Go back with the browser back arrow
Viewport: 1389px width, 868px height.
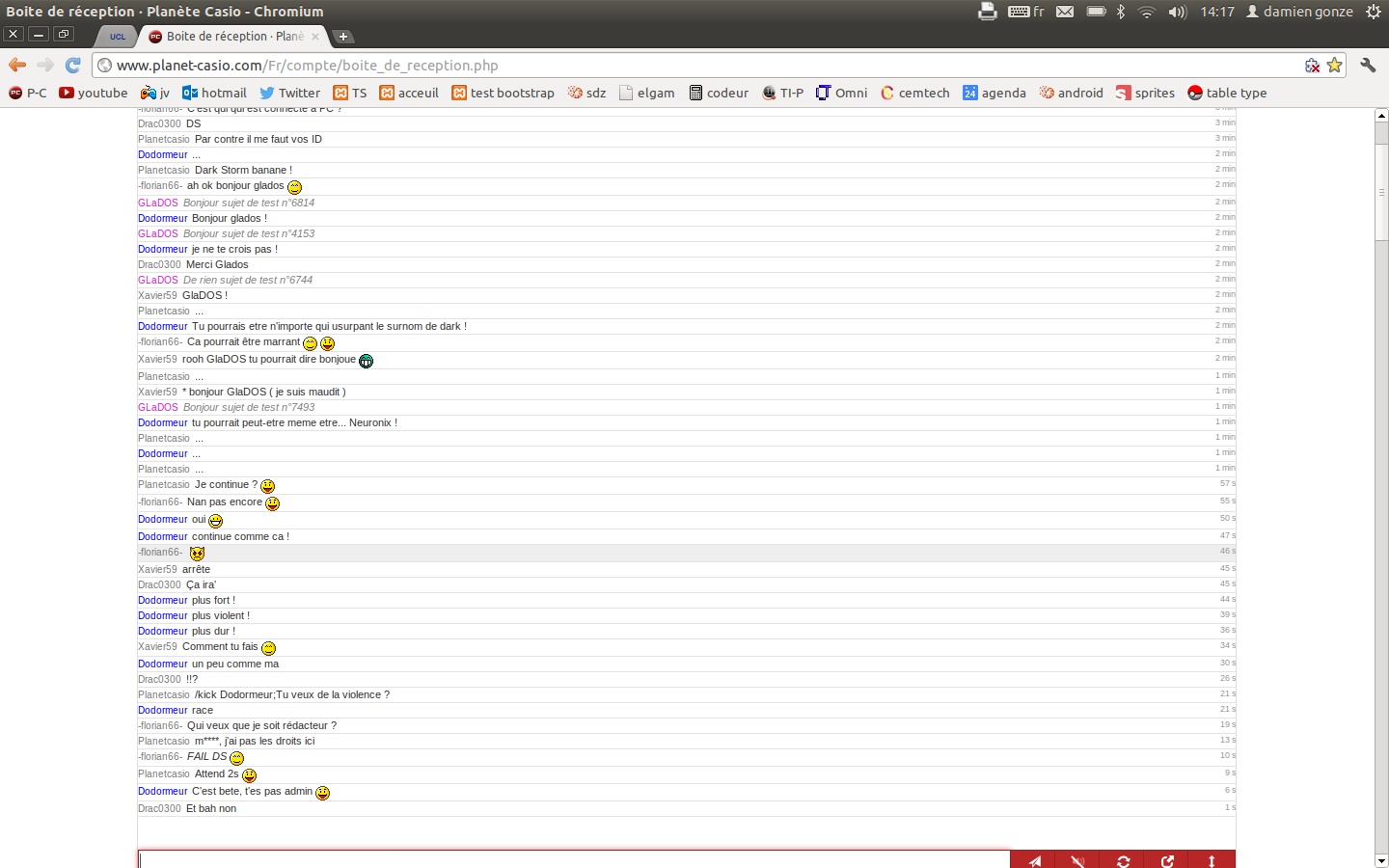(x=17, y=65)
